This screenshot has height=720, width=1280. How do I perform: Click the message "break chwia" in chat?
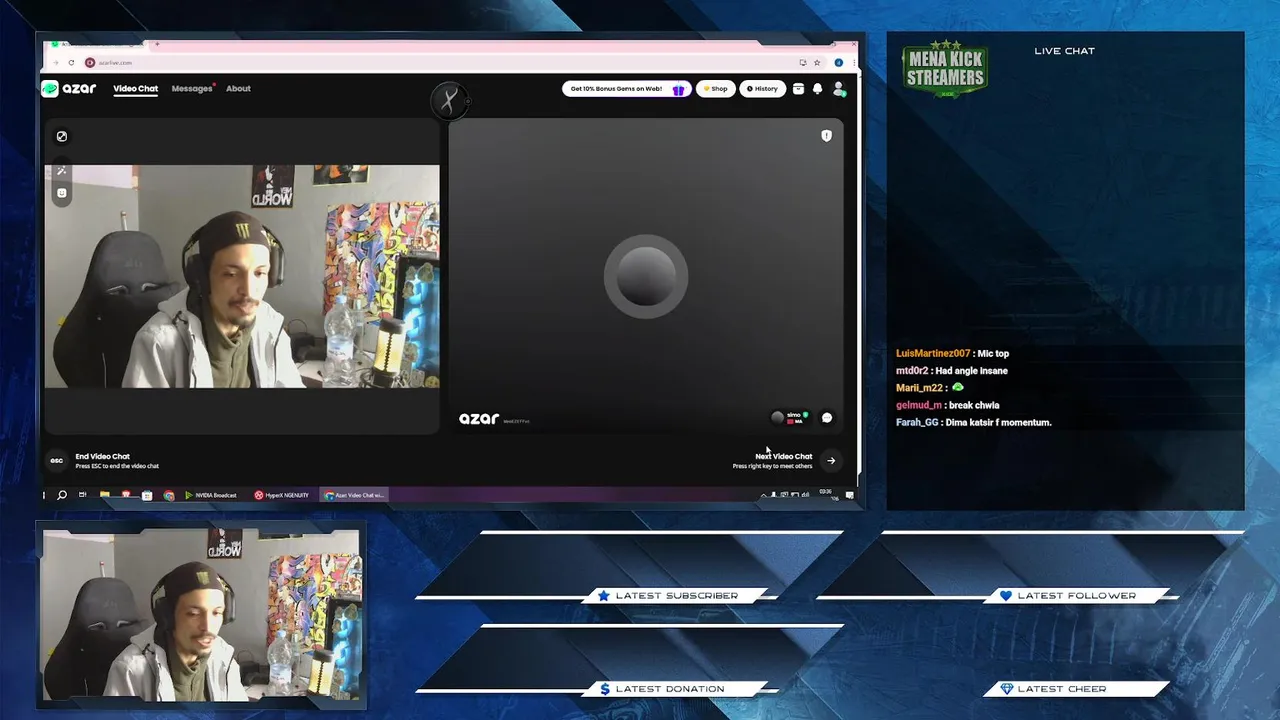(974, 405)
